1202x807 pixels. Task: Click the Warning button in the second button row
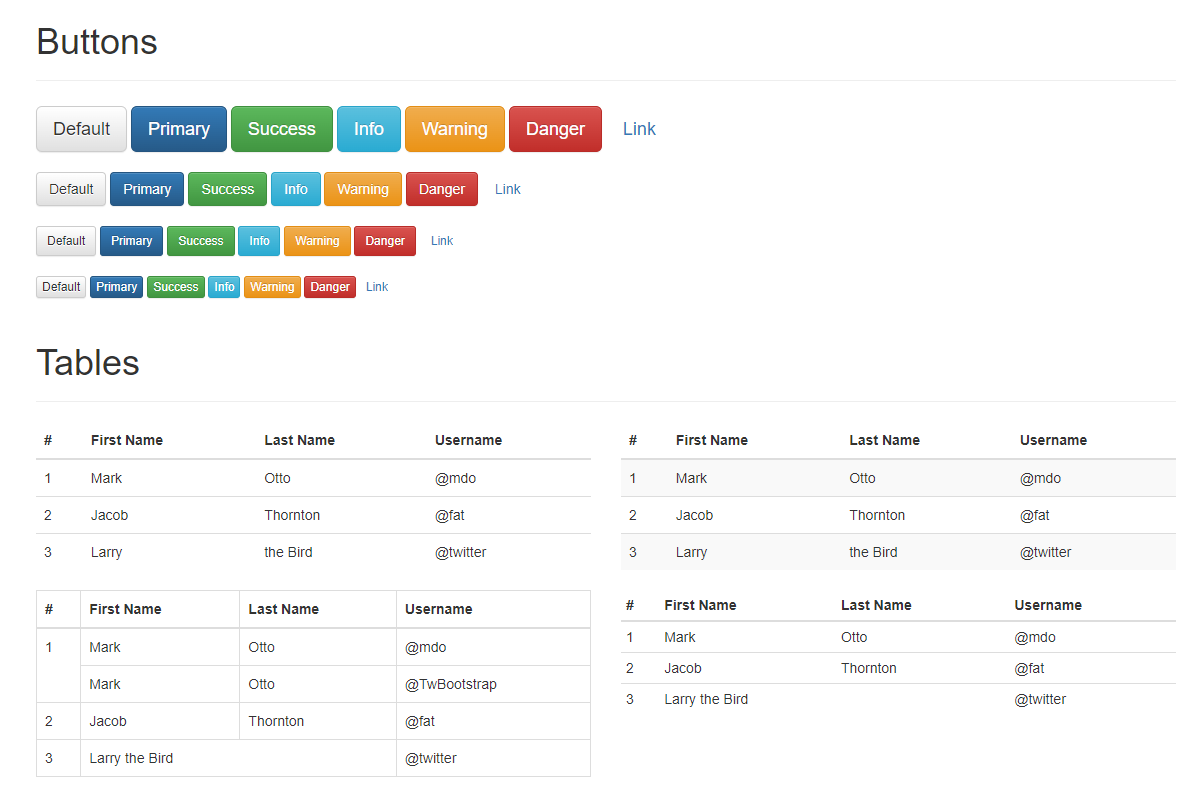[363, 189]
